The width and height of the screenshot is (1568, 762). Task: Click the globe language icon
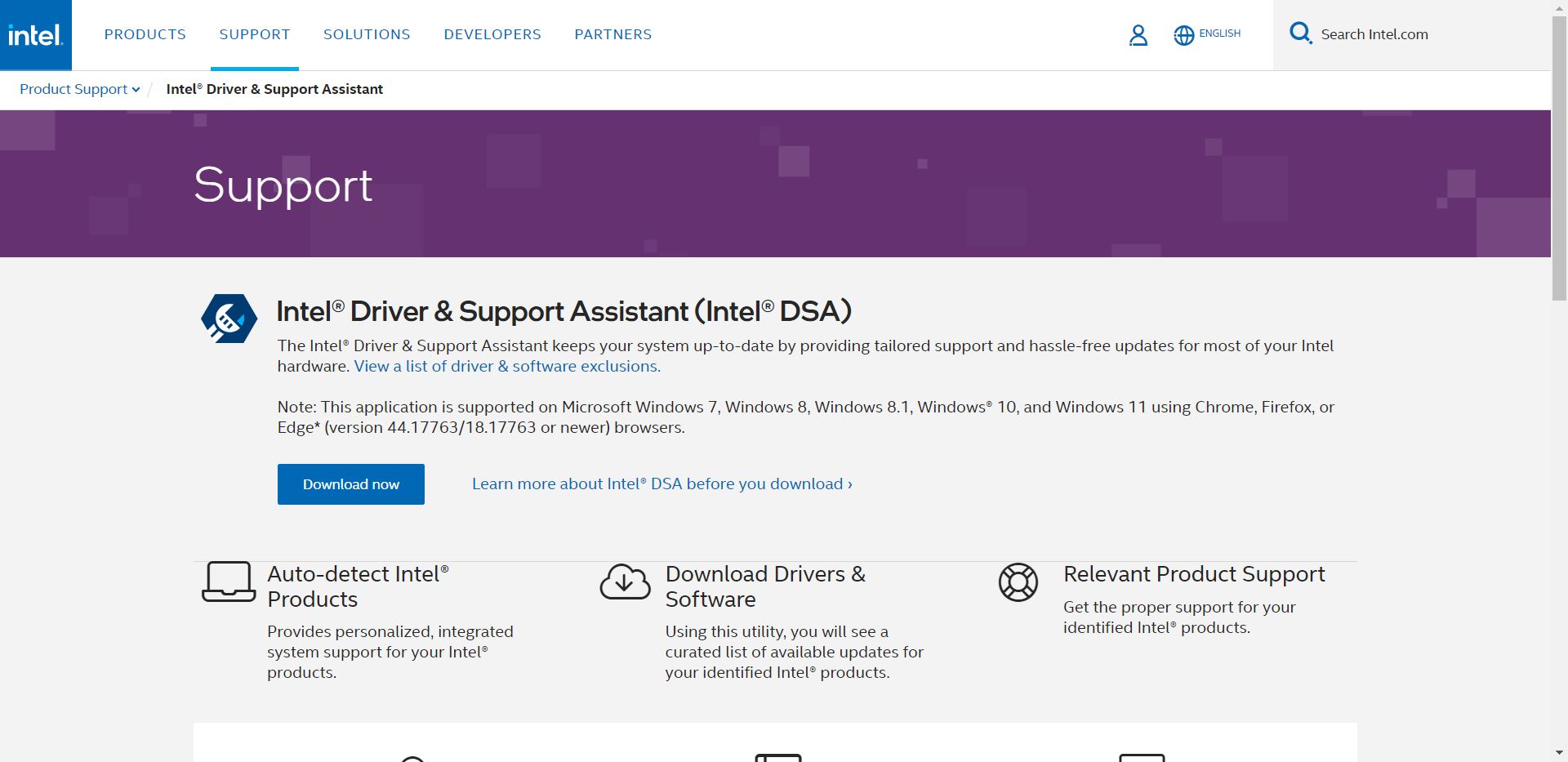[x=1183, y=35]
